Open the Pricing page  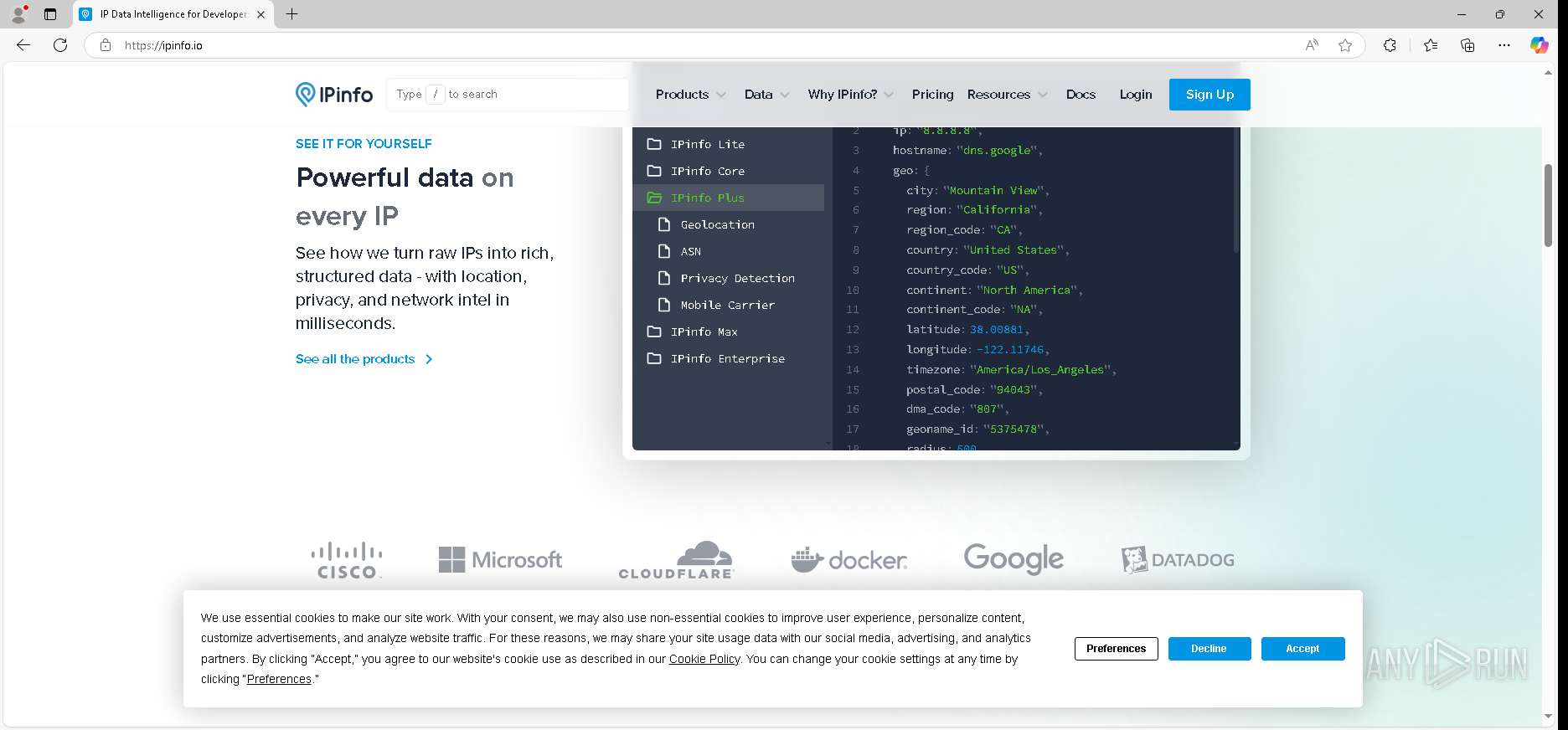(932, 95)
